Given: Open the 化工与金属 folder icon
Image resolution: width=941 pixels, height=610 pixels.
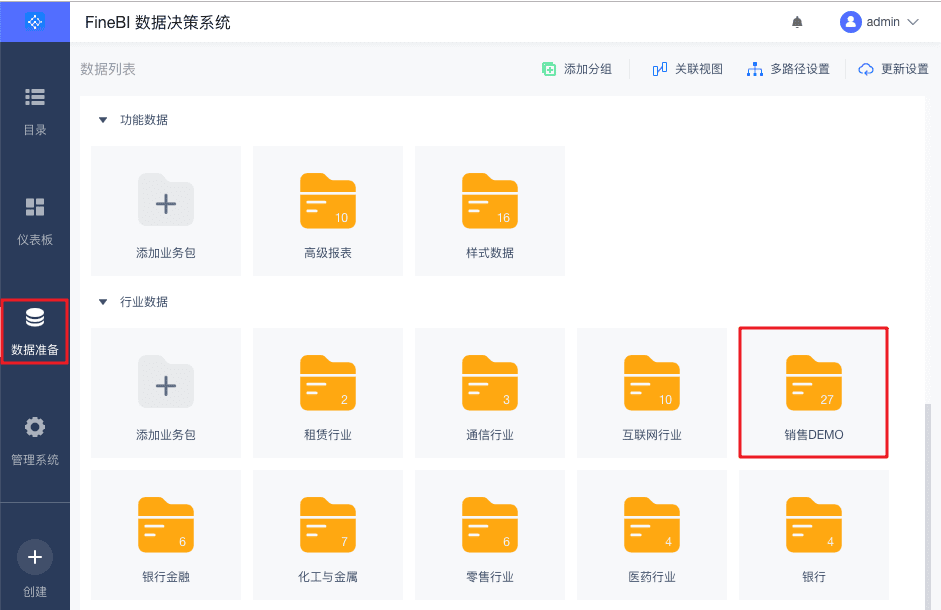Looking at the screenshot, I should point(328,524).
